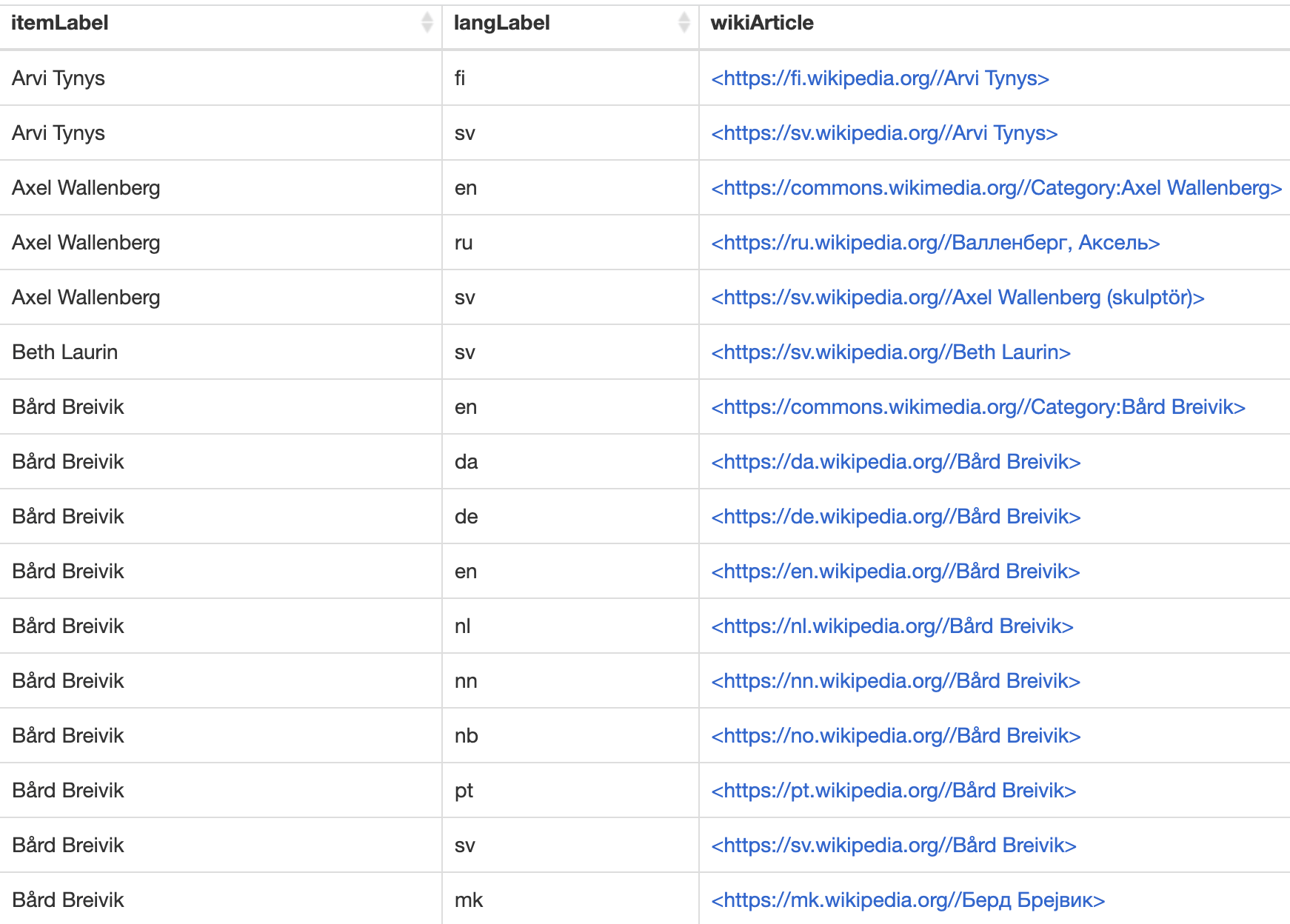Open German Wikipedia link for Bård Breivik

pos(896,517)
